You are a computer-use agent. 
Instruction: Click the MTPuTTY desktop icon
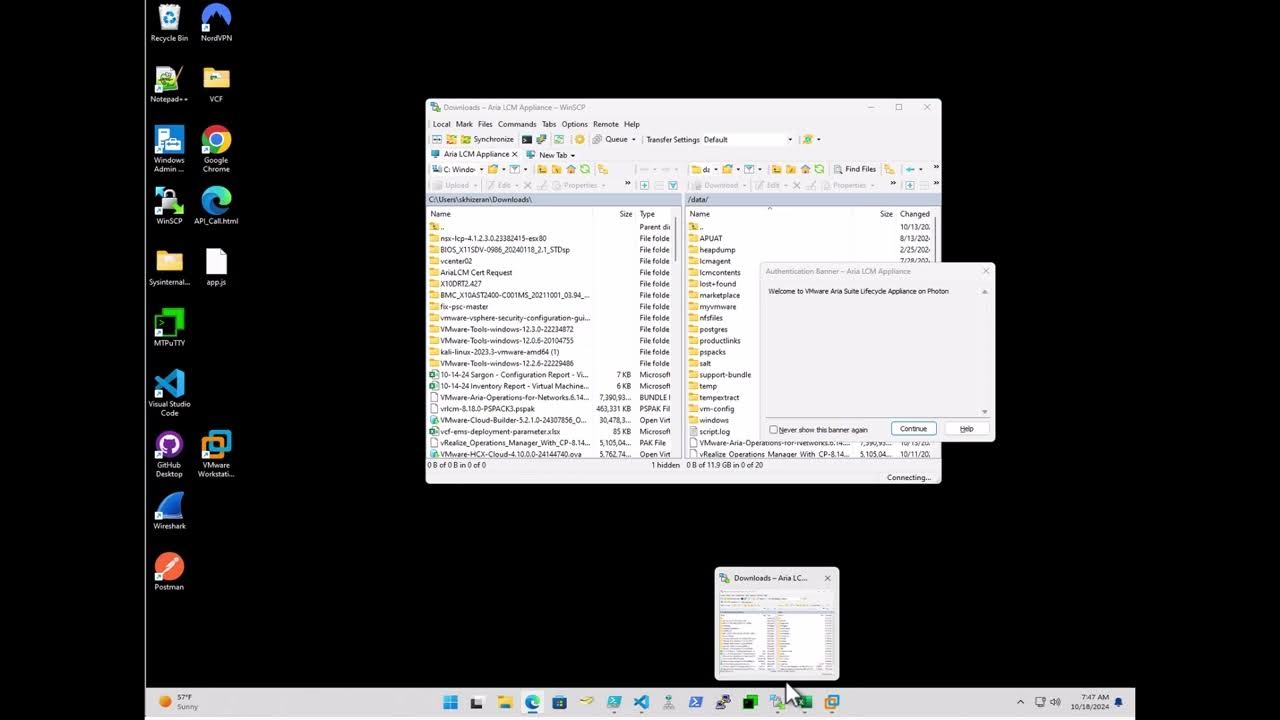[x=169, y=329]
